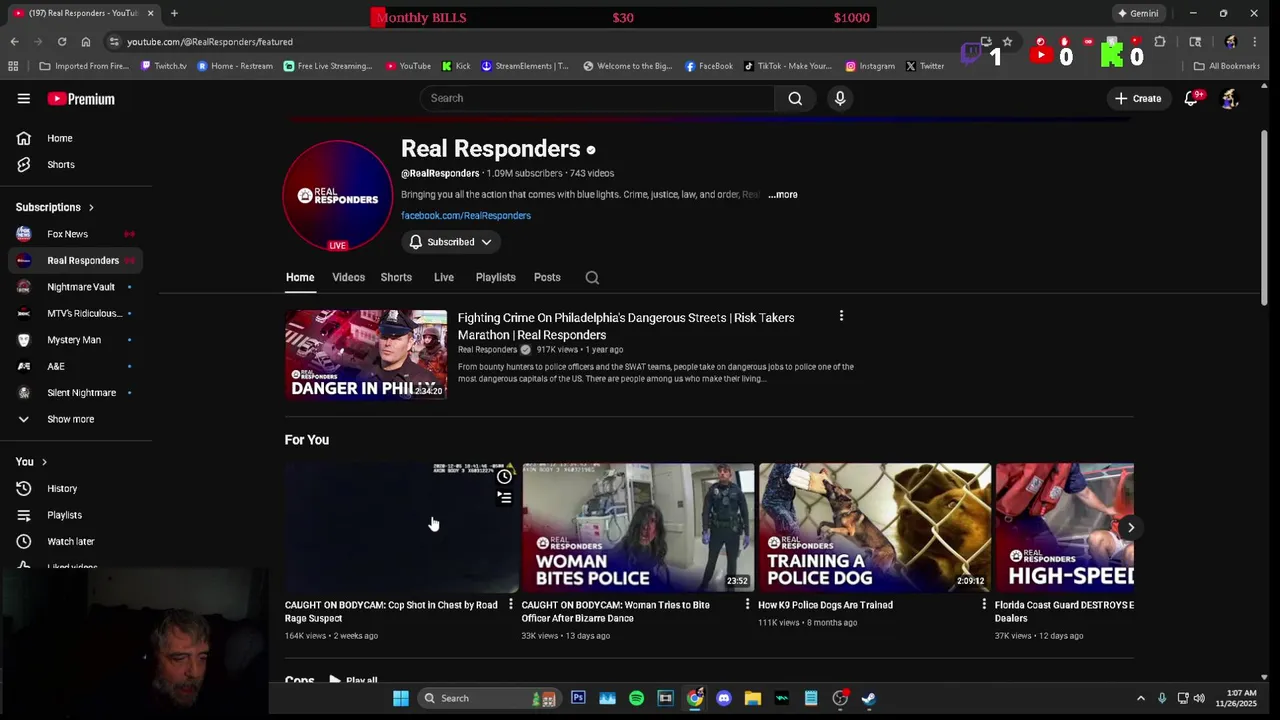Open Fox News subscription in sidebar
Viewport: 1280px width, 720px height.
pyautogui.click(x=76, y=234)
